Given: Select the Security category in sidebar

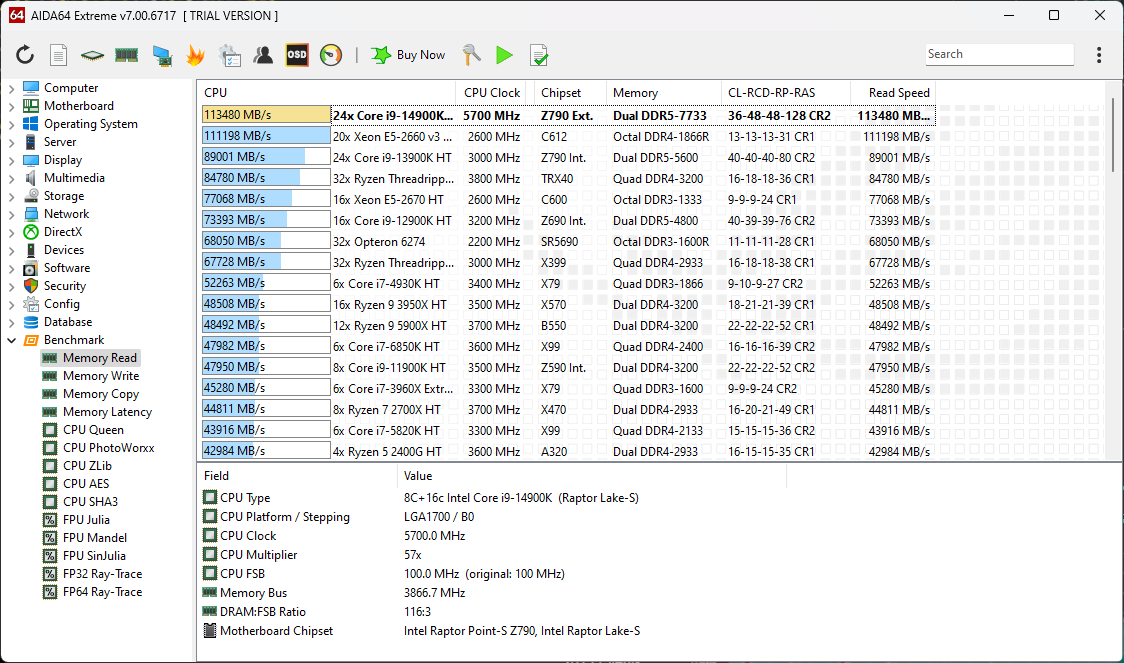Looking at the screenshot, I should click(65, 286).
